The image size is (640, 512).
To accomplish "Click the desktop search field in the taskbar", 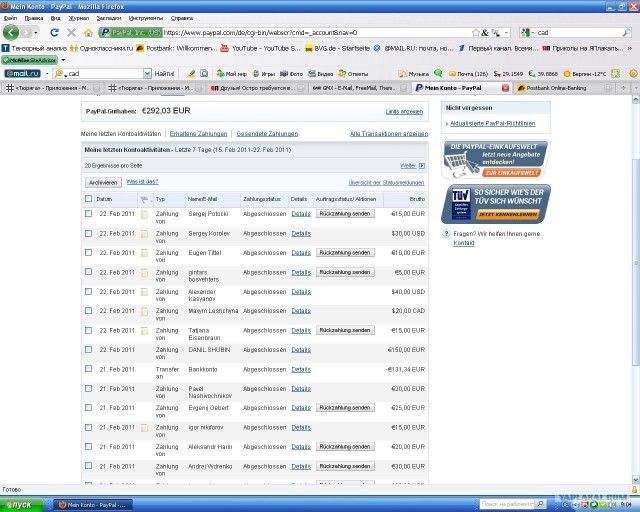I will (x=507, y=505).
